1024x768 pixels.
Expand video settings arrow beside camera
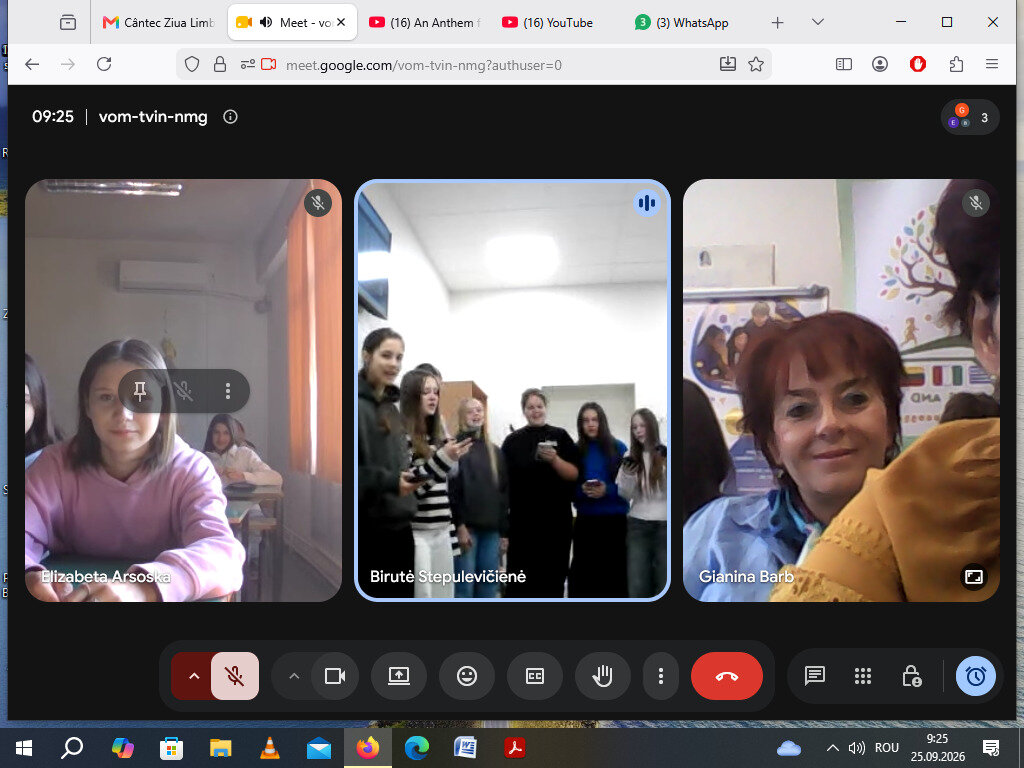click(x=294, y=676)
